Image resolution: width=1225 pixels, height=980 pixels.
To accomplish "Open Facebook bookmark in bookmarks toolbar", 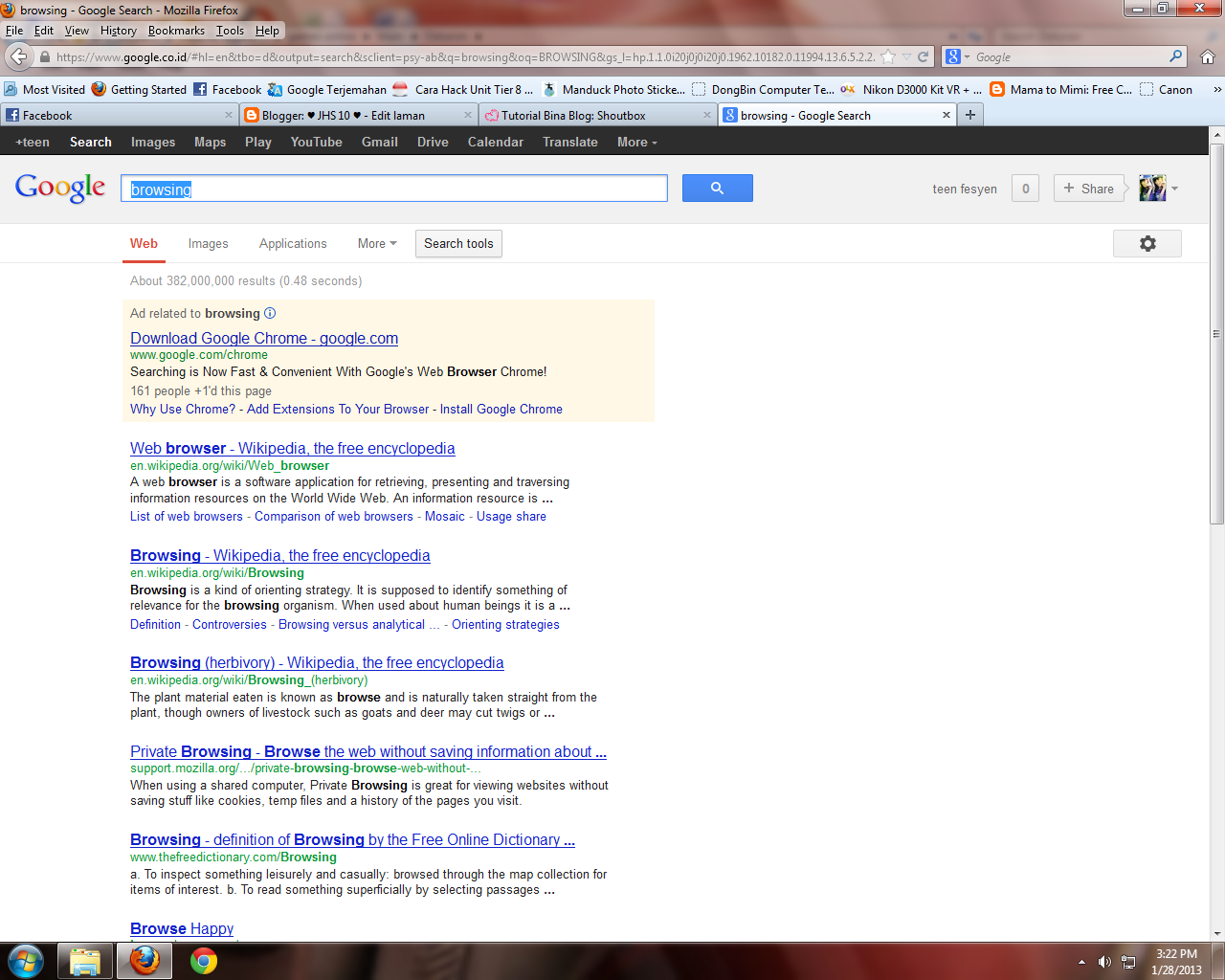I will pyautogui.click(x=227, y=89).
